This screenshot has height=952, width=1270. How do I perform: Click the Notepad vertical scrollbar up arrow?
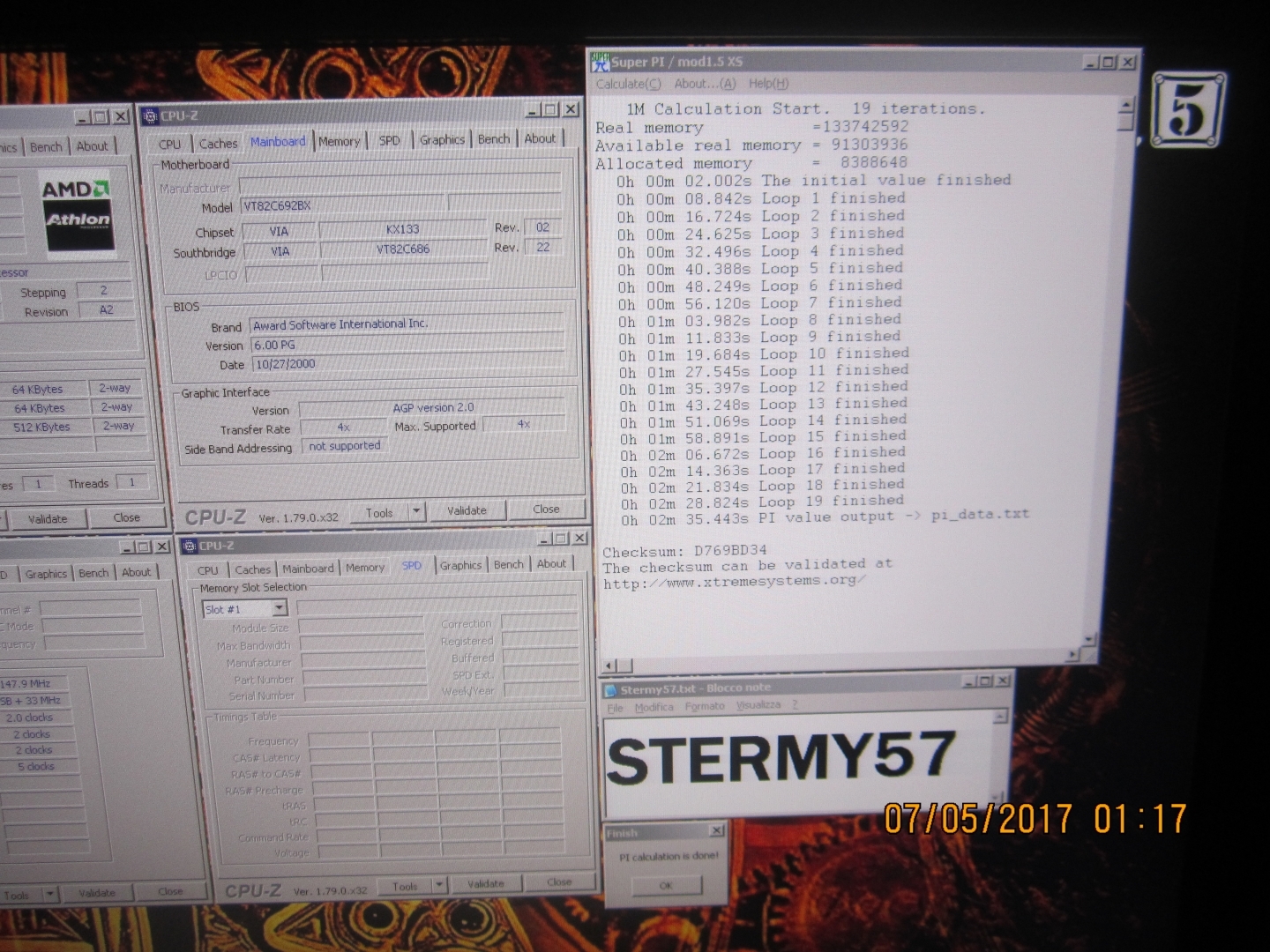click(x=999, y=717)
